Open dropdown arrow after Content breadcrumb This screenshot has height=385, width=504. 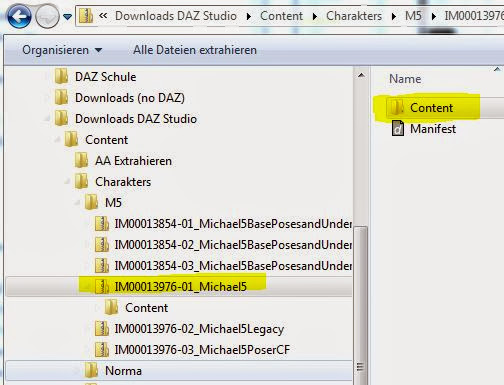pos(315,16)
